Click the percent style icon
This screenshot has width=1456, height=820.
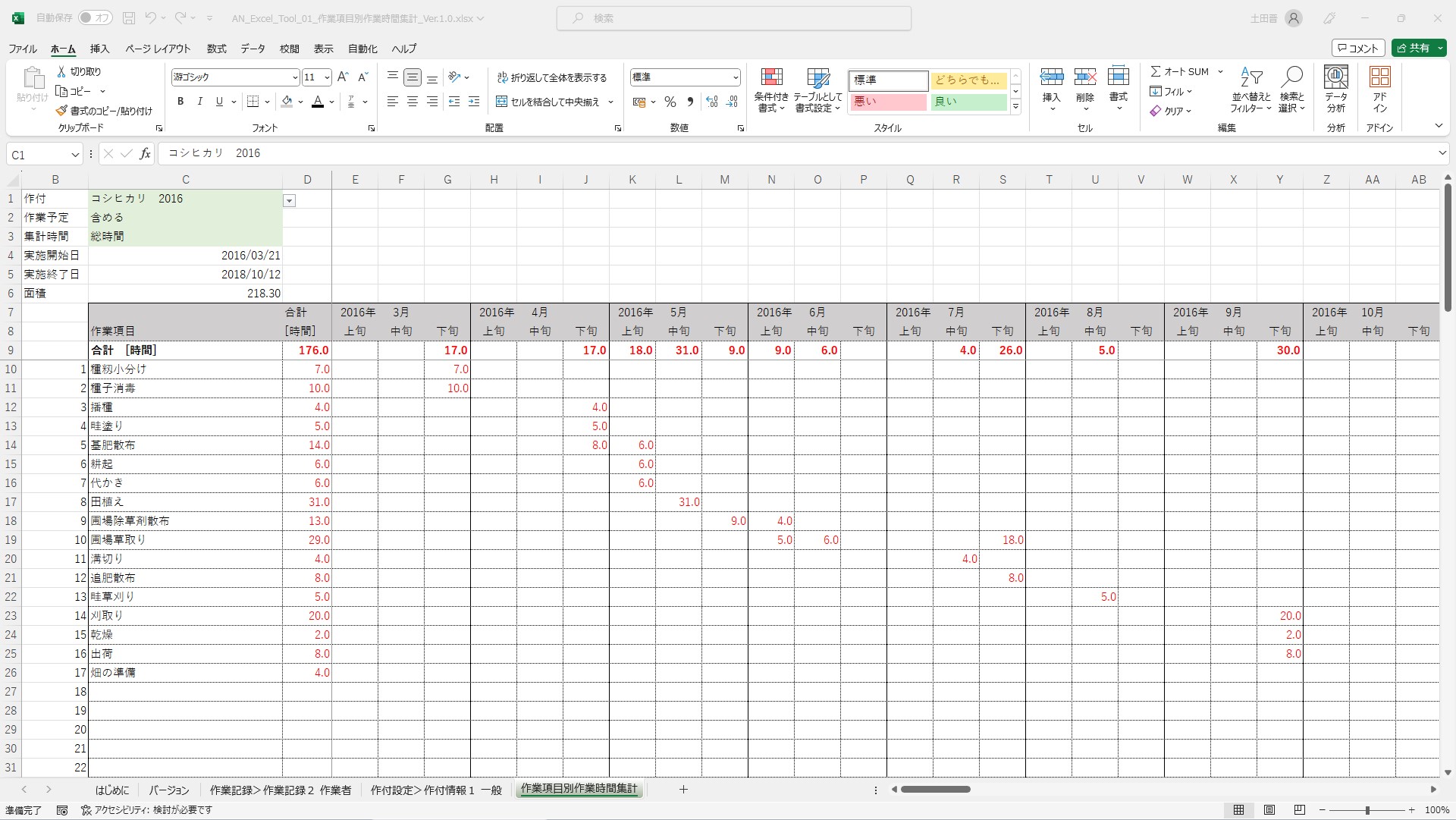point(670,102)
